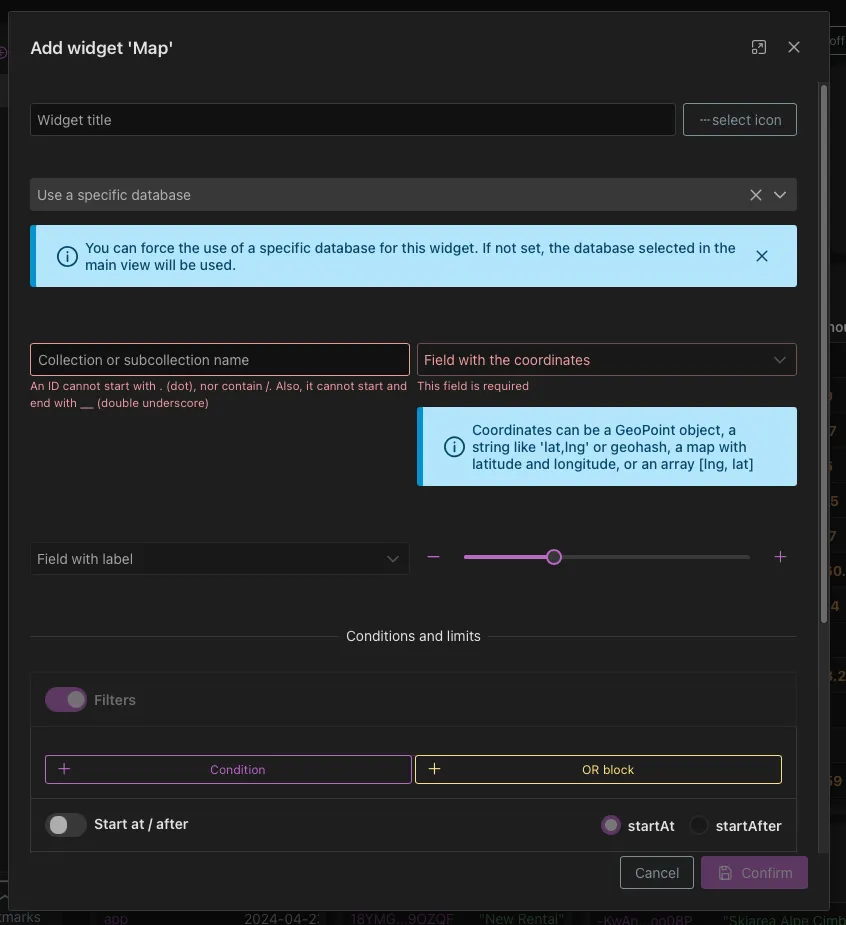Close the Add widget dialog
Viewport: 846px width, 925px height.
pos(794,48)
